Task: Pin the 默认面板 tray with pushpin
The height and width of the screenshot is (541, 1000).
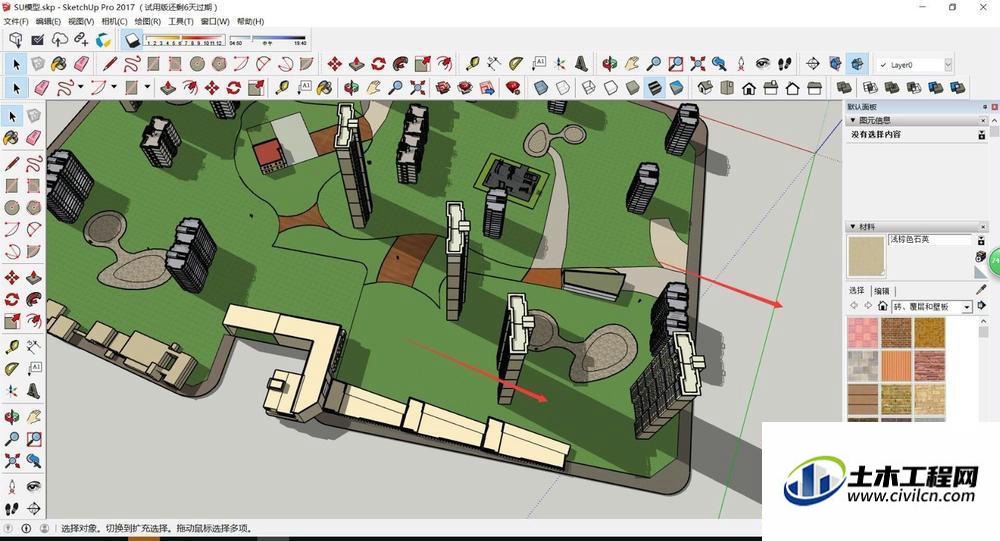Action: click(x=985, y=107)
